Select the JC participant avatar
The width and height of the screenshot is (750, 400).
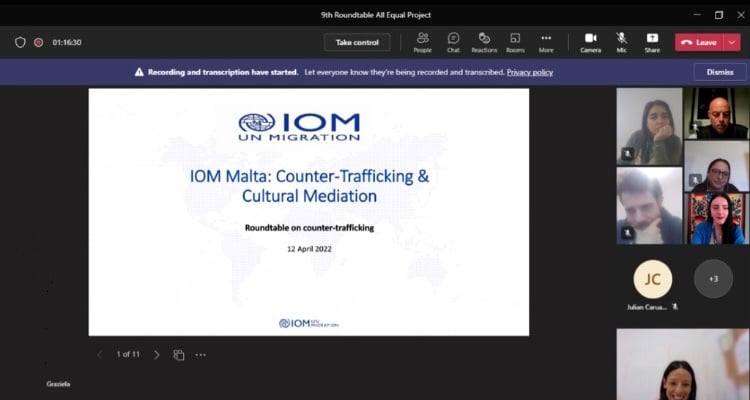pyautogui.click(x=652, y=279)
